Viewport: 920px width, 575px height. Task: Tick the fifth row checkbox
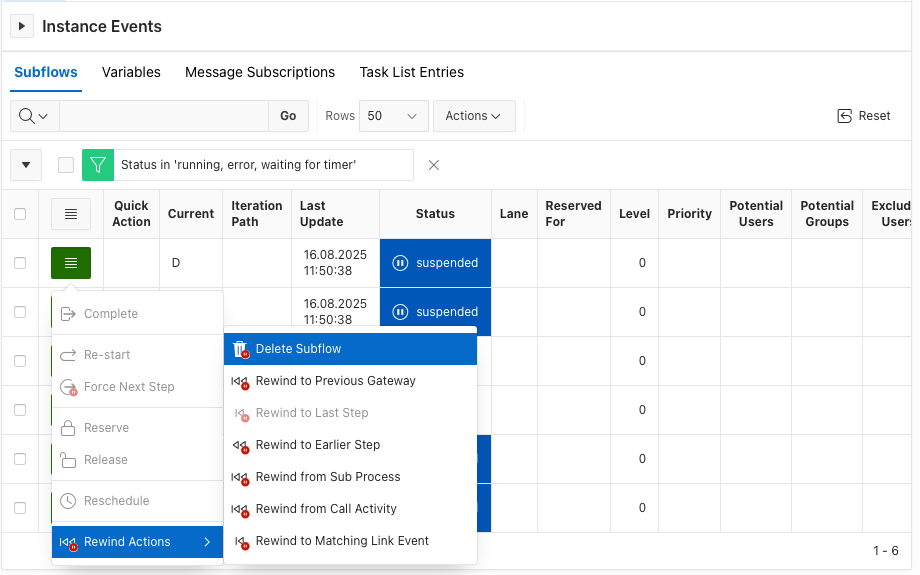[20, 459]
